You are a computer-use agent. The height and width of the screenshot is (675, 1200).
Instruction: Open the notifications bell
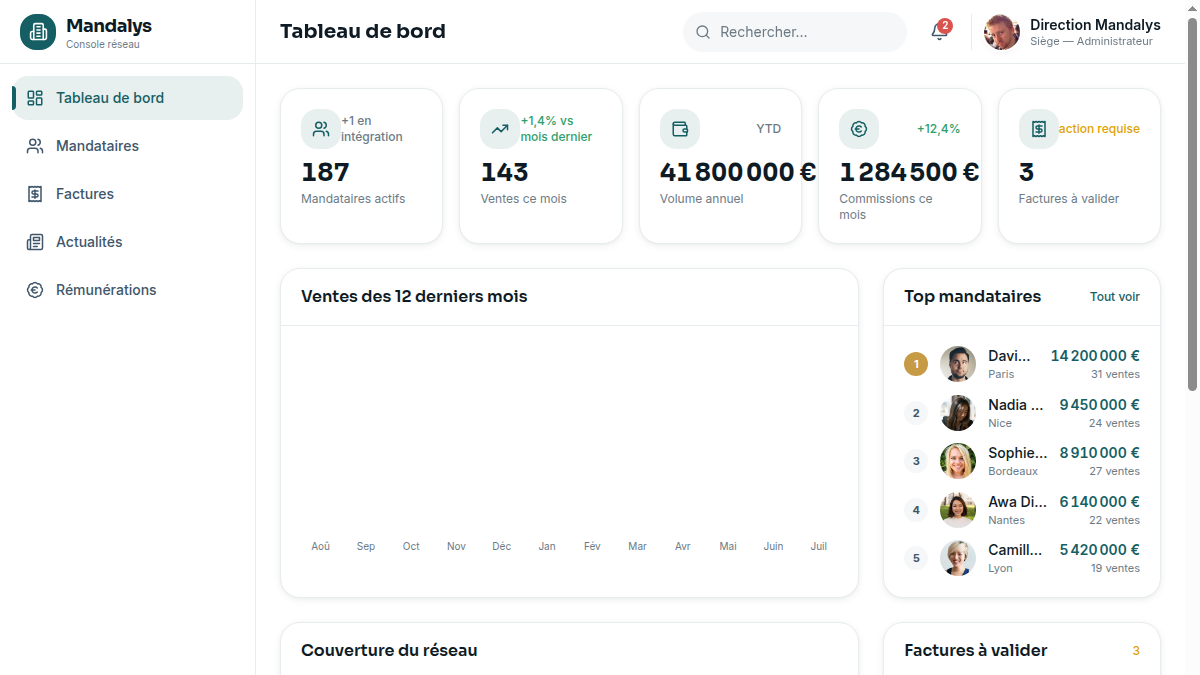tap(938, 32)
